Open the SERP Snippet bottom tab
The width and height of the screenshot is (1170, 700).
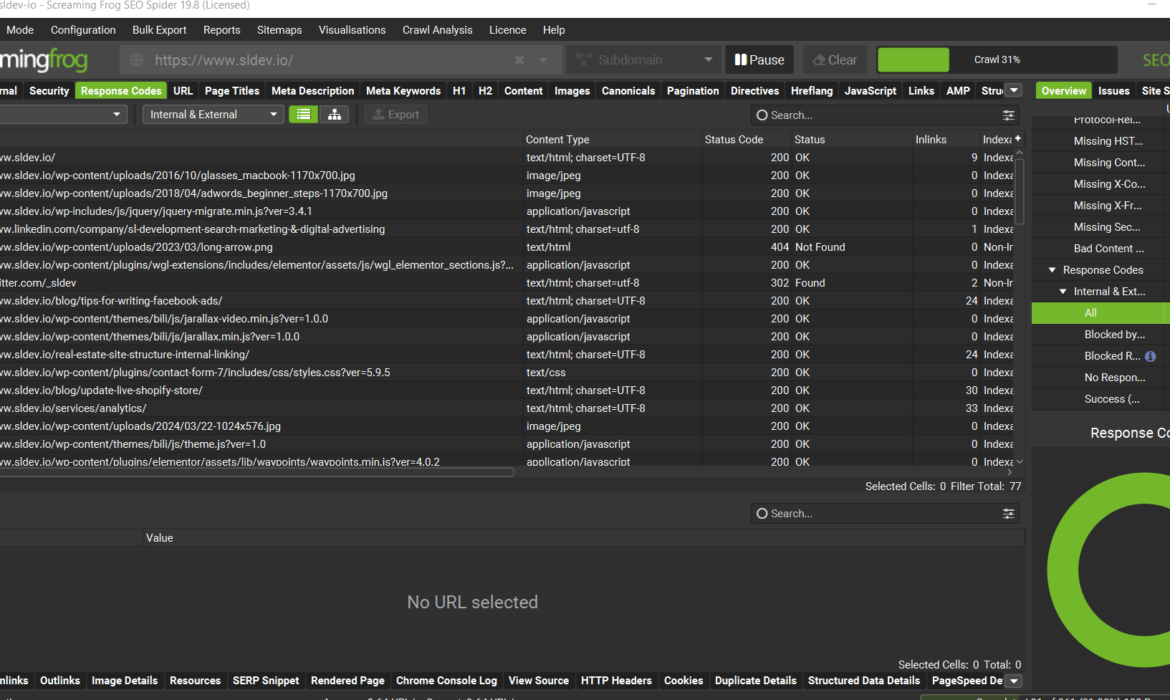click(x=266, y=681)
